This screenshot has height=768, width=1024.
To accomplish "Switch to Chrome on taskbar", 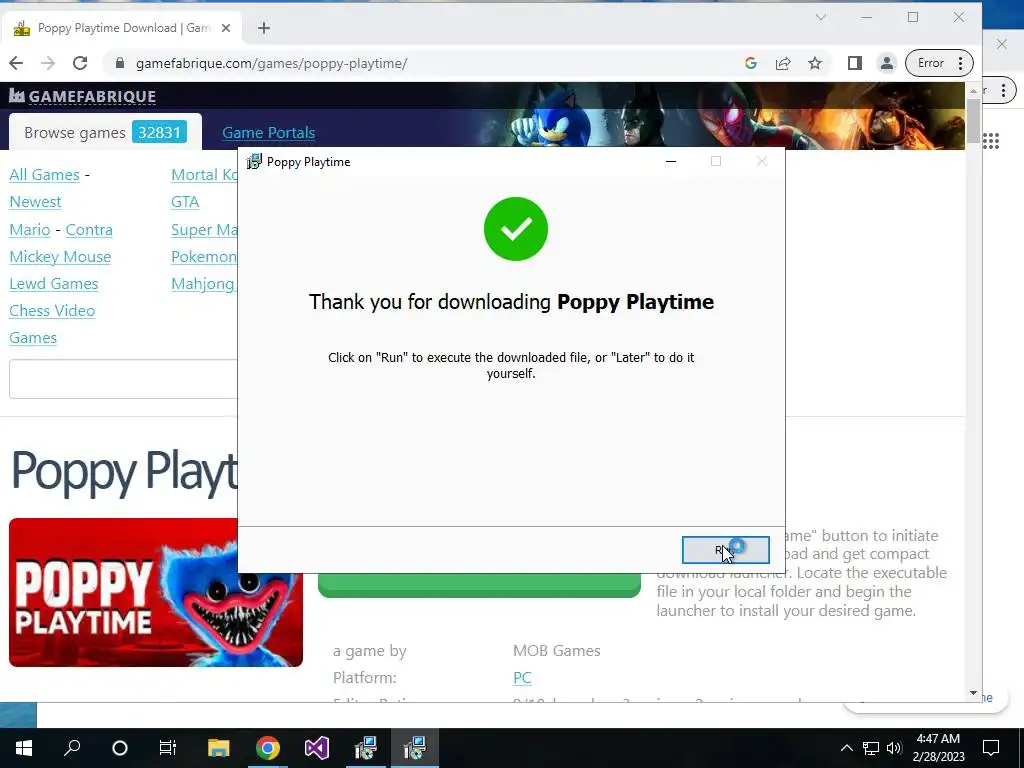I will 268,748.
